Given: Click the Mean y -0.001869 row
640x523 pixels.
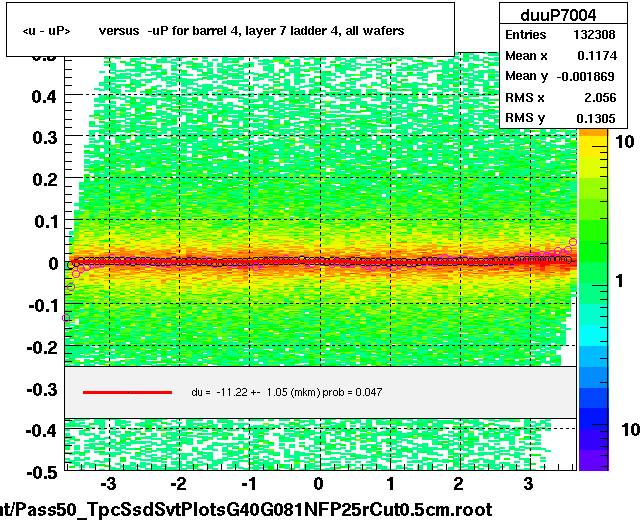Looking at the screenshot, I should 560,76.
